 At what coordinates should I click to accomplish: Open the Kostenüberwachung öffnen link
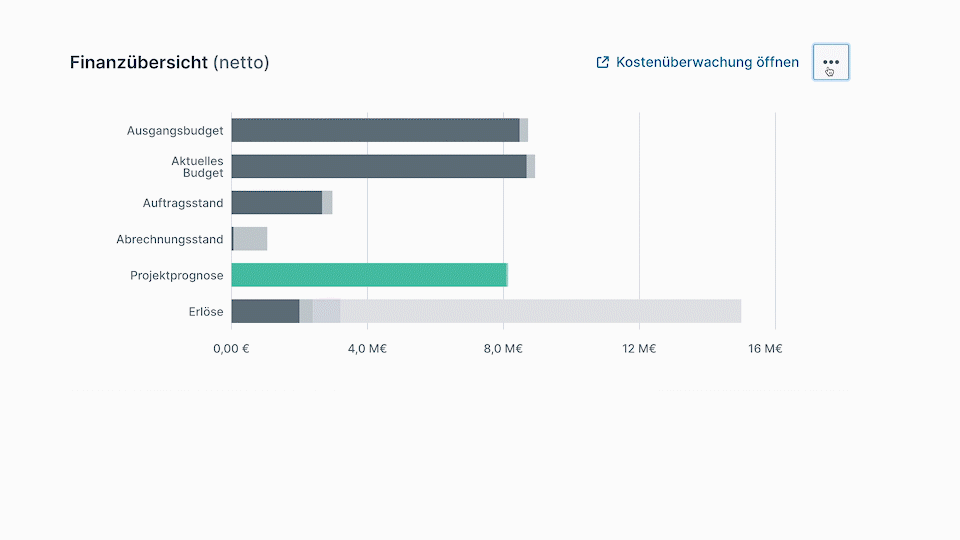[x=707, y=62]
